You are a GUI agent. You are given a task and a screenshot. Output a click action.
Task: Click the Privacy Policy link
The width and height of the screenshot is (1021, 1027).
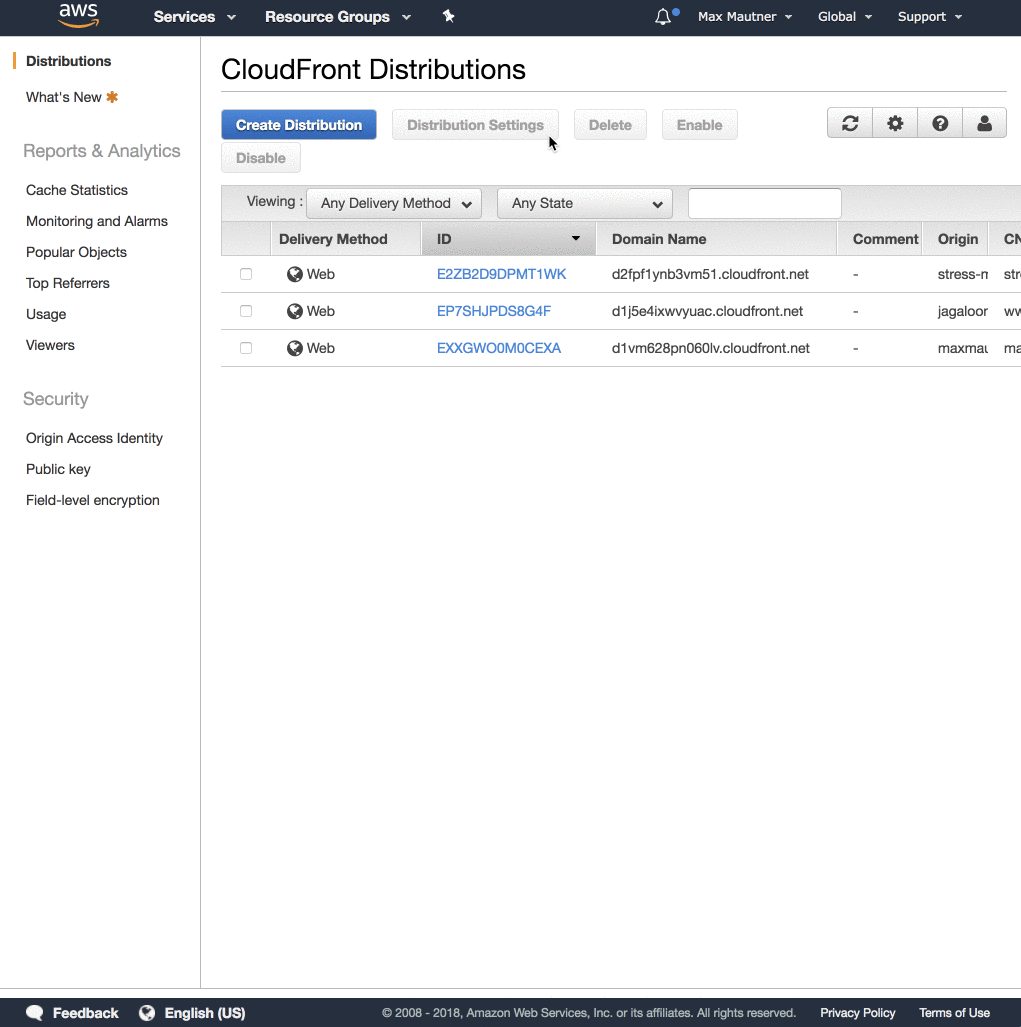click(857, 1013)
